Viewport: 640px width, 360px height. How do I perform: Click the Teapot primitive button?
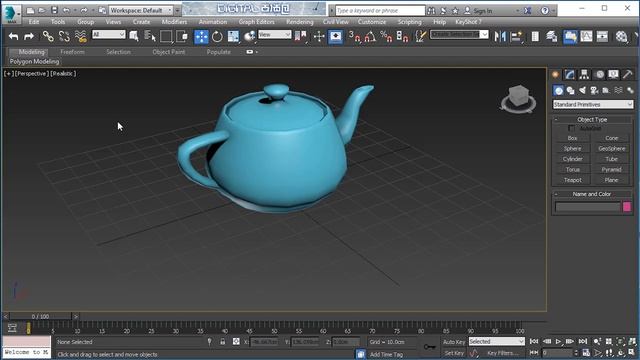point(573,180)
